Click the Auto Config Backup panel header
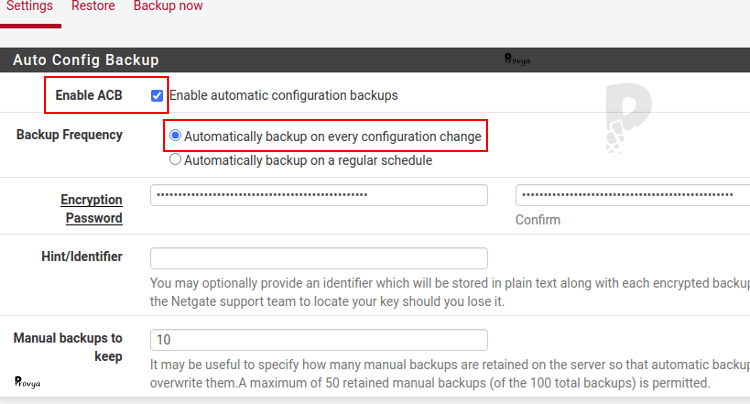Screen dimensions: 750x404 86,60
